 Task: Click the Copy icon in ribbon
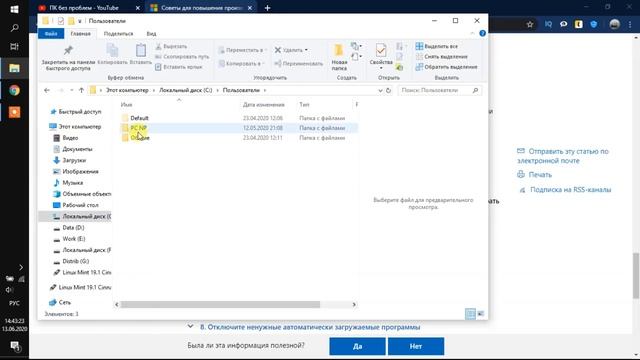pos(112,51)
